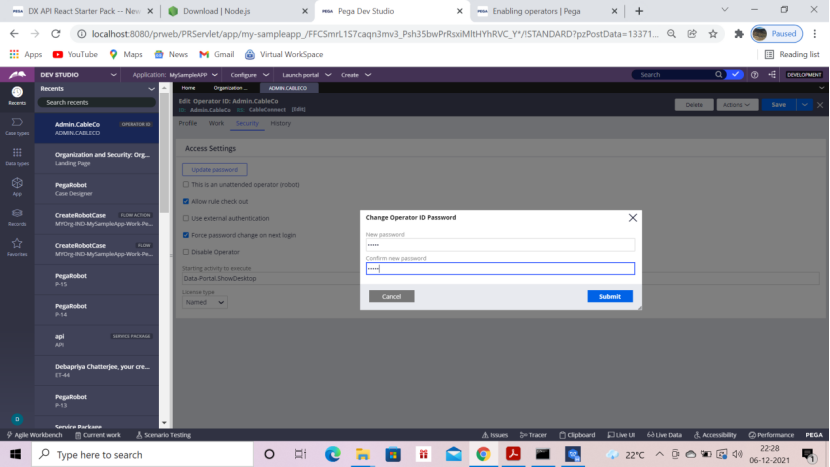The image size is (830, 467).
Task: Open the Launch portal menu
Action: pyautogui.click(x=306, y=75)
